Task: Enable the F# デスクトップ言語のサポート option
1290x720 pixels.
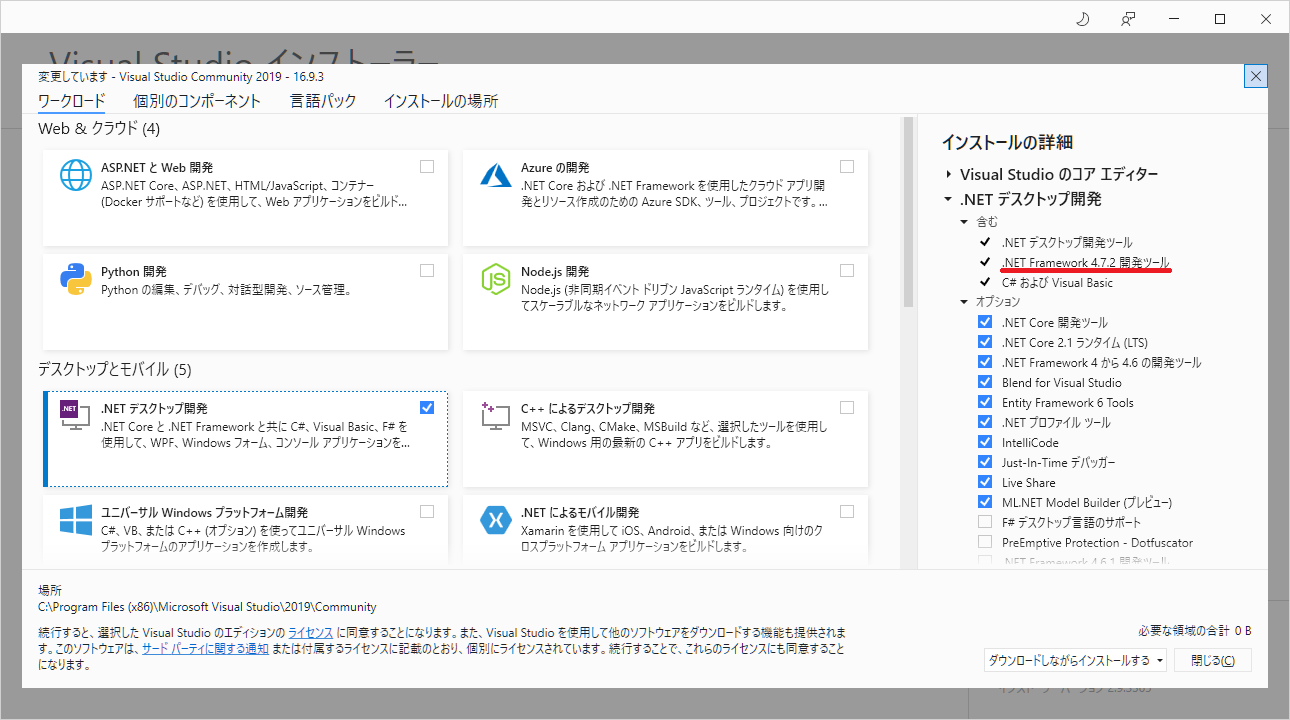Action: [985, 522]
